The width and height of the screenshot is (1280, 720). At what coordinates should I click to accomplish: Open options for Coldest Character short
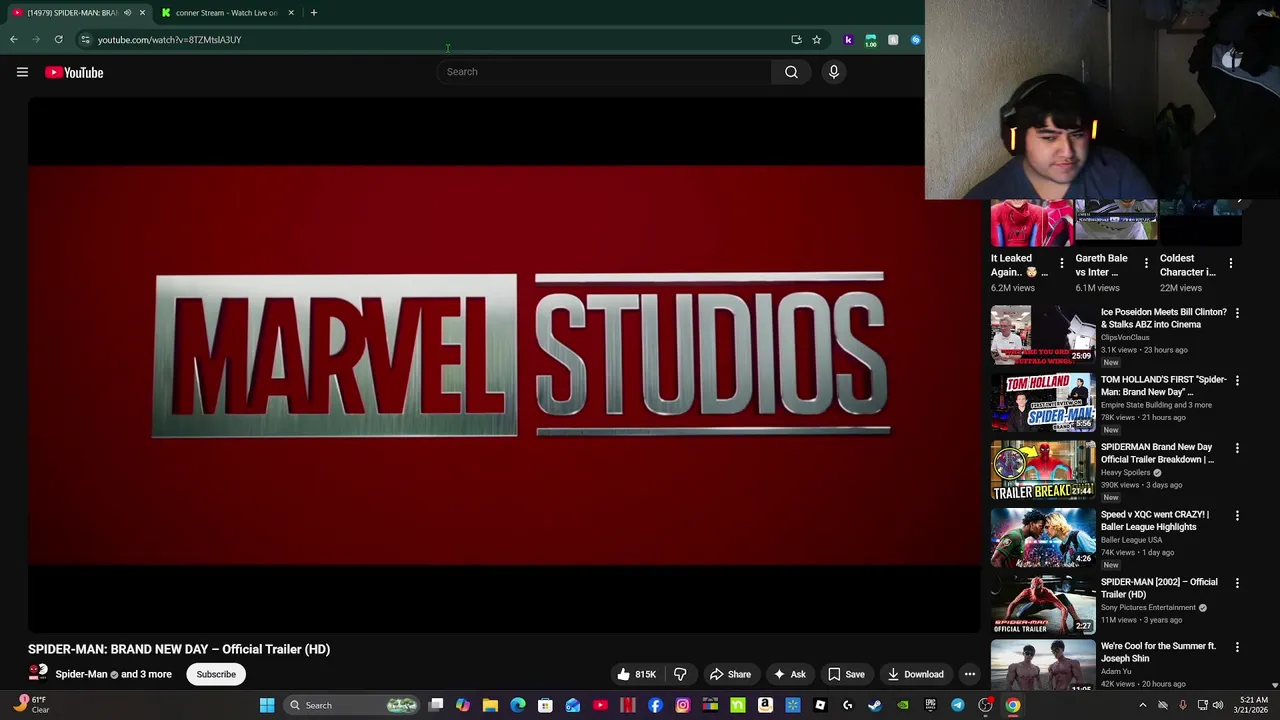coord(1231,264)
